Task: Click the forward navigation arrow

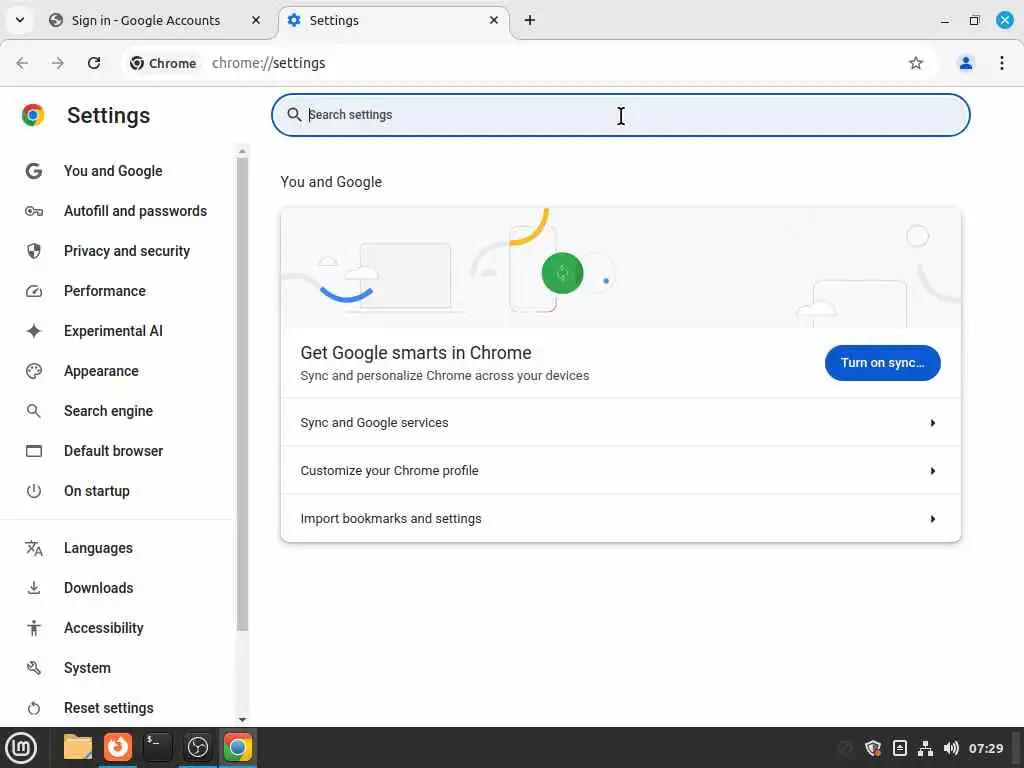Action: coord(58,63)
